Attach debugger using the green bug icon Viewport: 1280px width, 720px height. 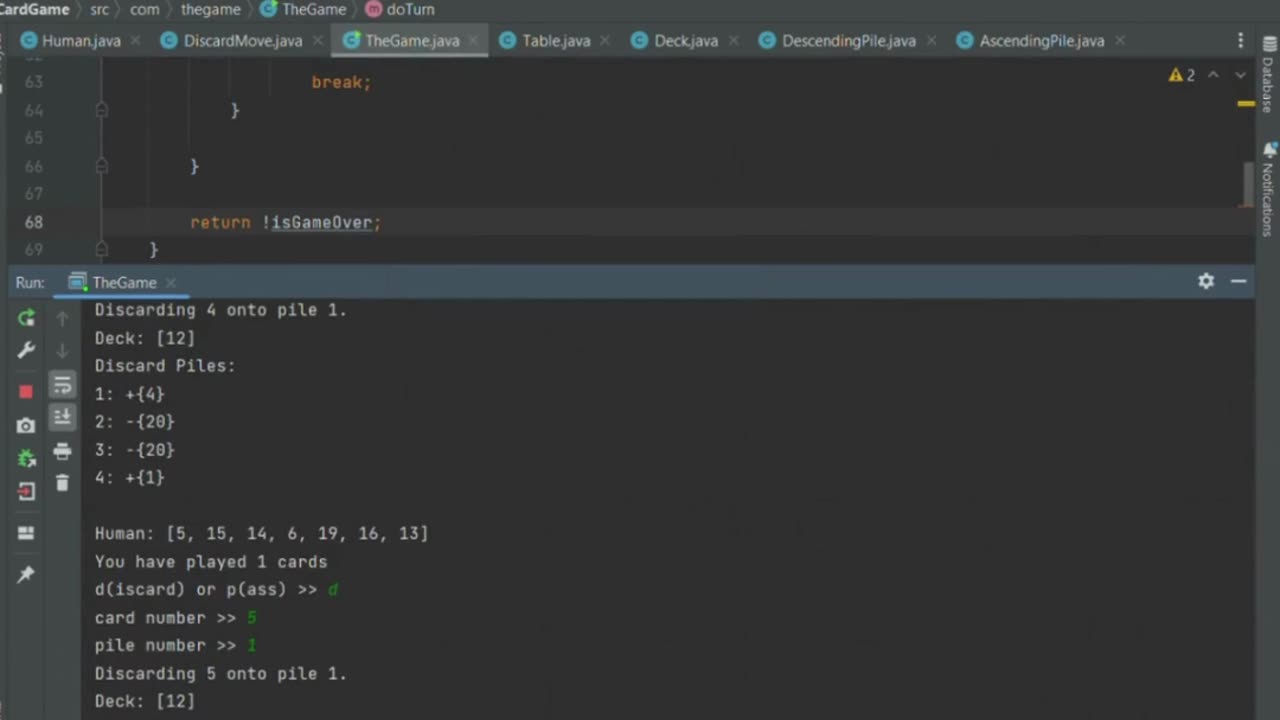(x=26, y=458)
